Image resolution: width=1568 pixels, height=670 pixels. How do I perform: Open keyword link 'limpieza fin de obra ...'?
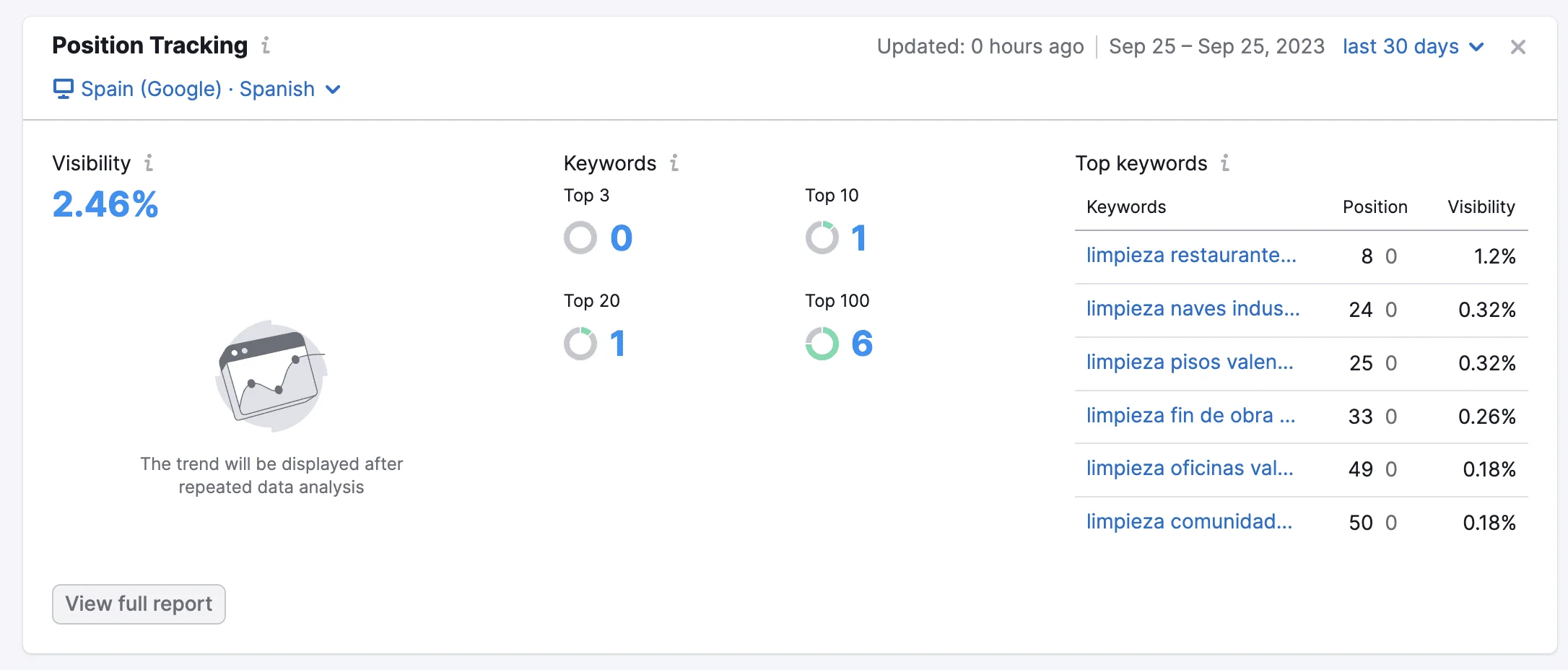(x=1191, y=416)
